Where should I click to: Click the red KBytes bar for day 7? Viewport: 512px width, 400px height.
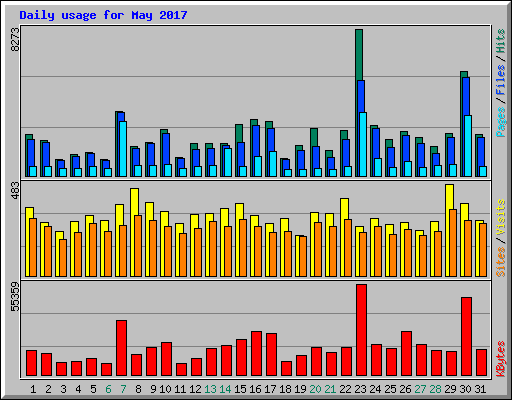(x=121, y=348)
